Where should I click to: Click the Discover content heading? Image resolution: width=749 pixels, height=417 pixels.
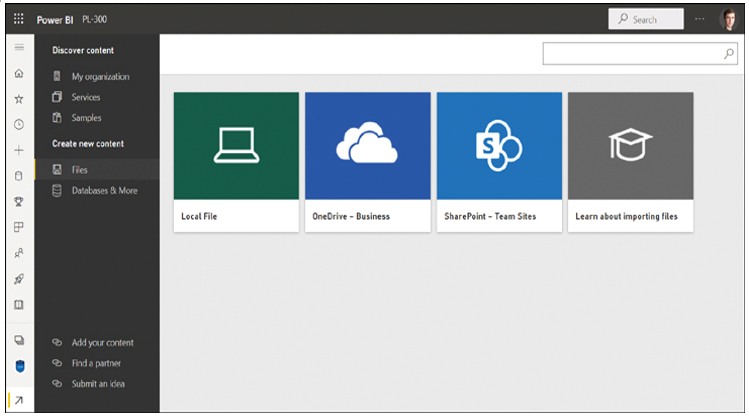83,50
